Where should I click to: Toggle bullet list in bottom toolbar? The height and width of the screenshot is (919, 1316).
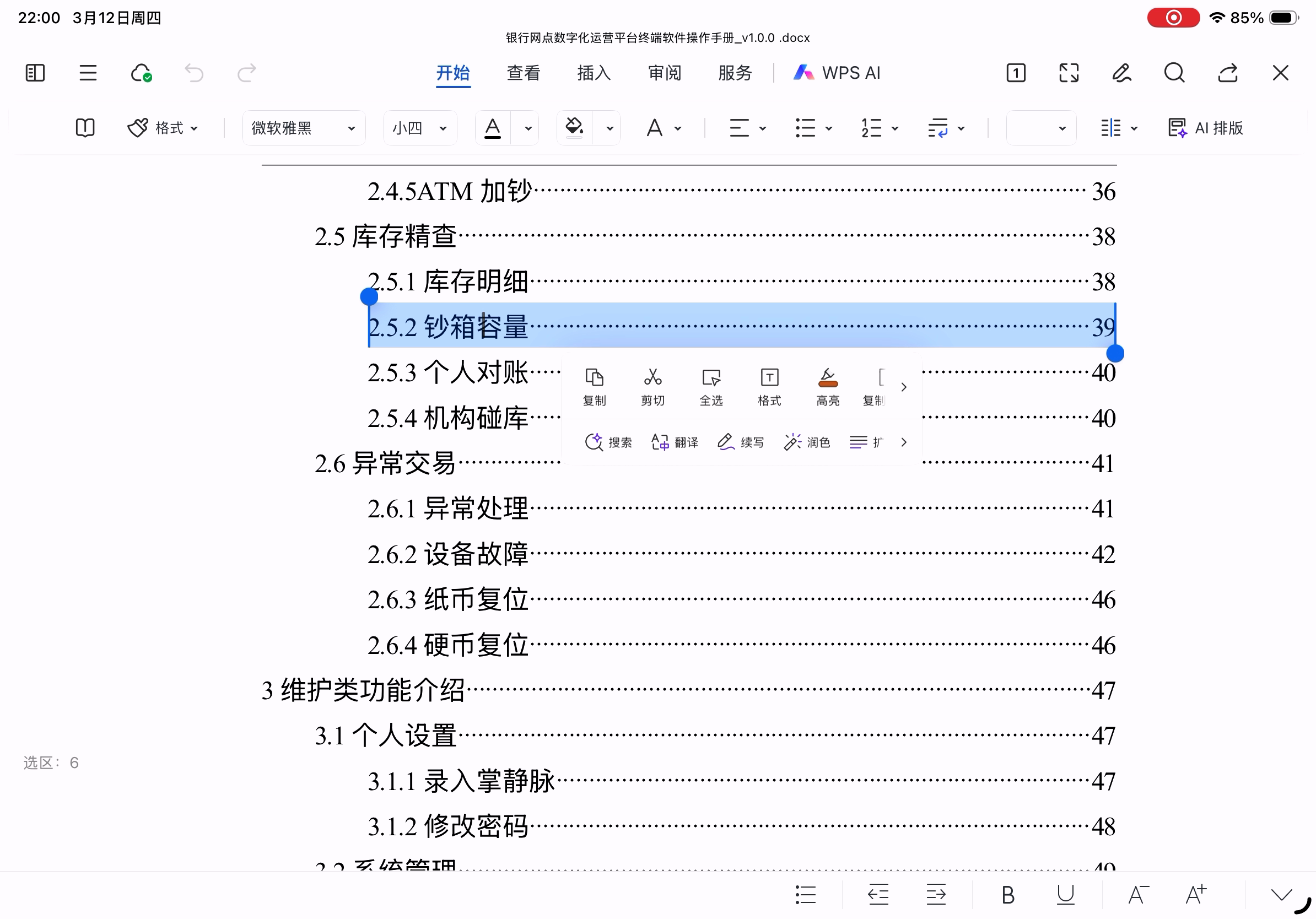805,894
